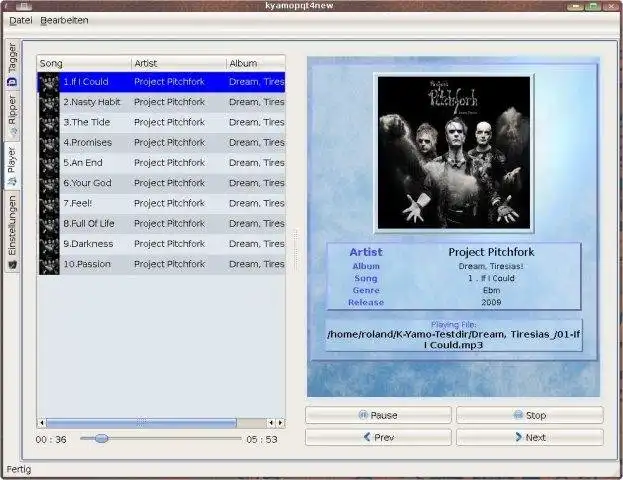Click the left chevron icon on Prev

click(x=367, y=437)
